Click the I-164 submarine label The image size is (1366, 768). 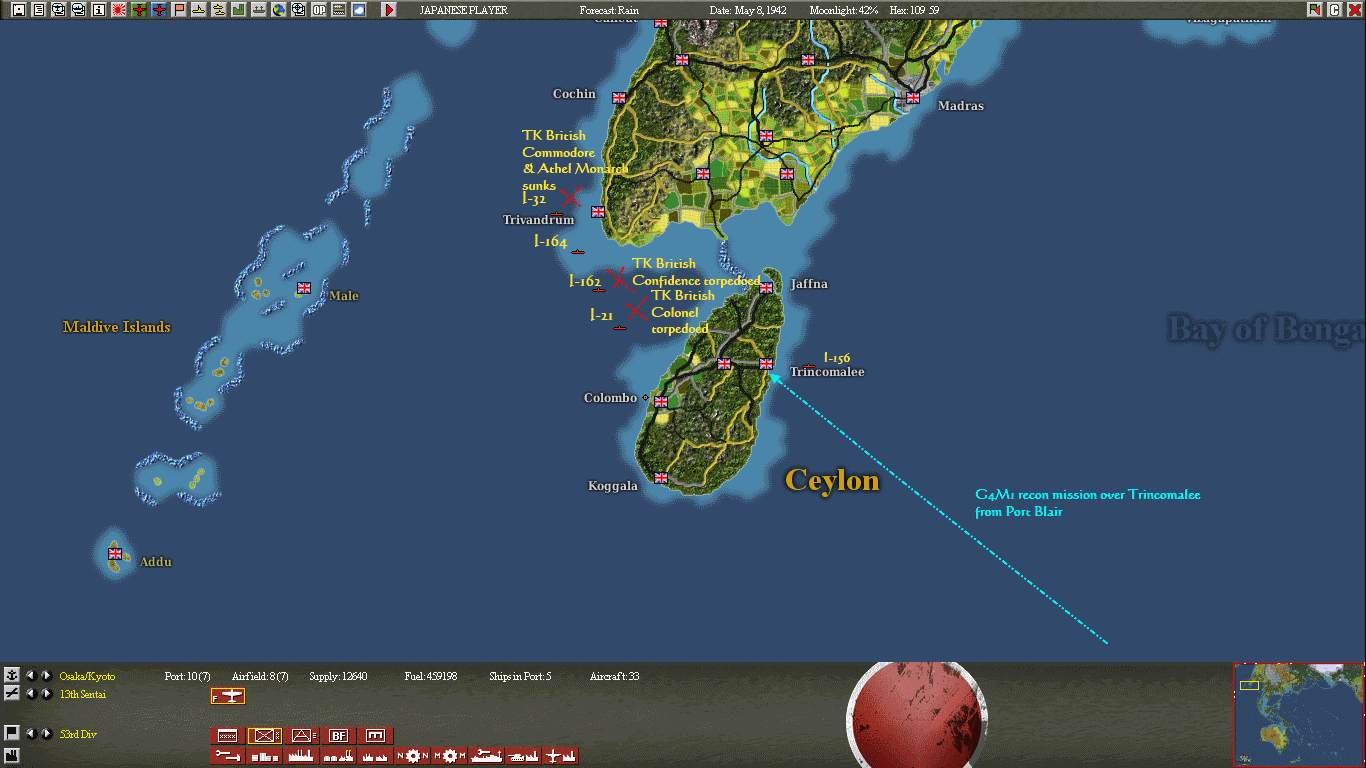pyautogui.click(x=550, y=242)
